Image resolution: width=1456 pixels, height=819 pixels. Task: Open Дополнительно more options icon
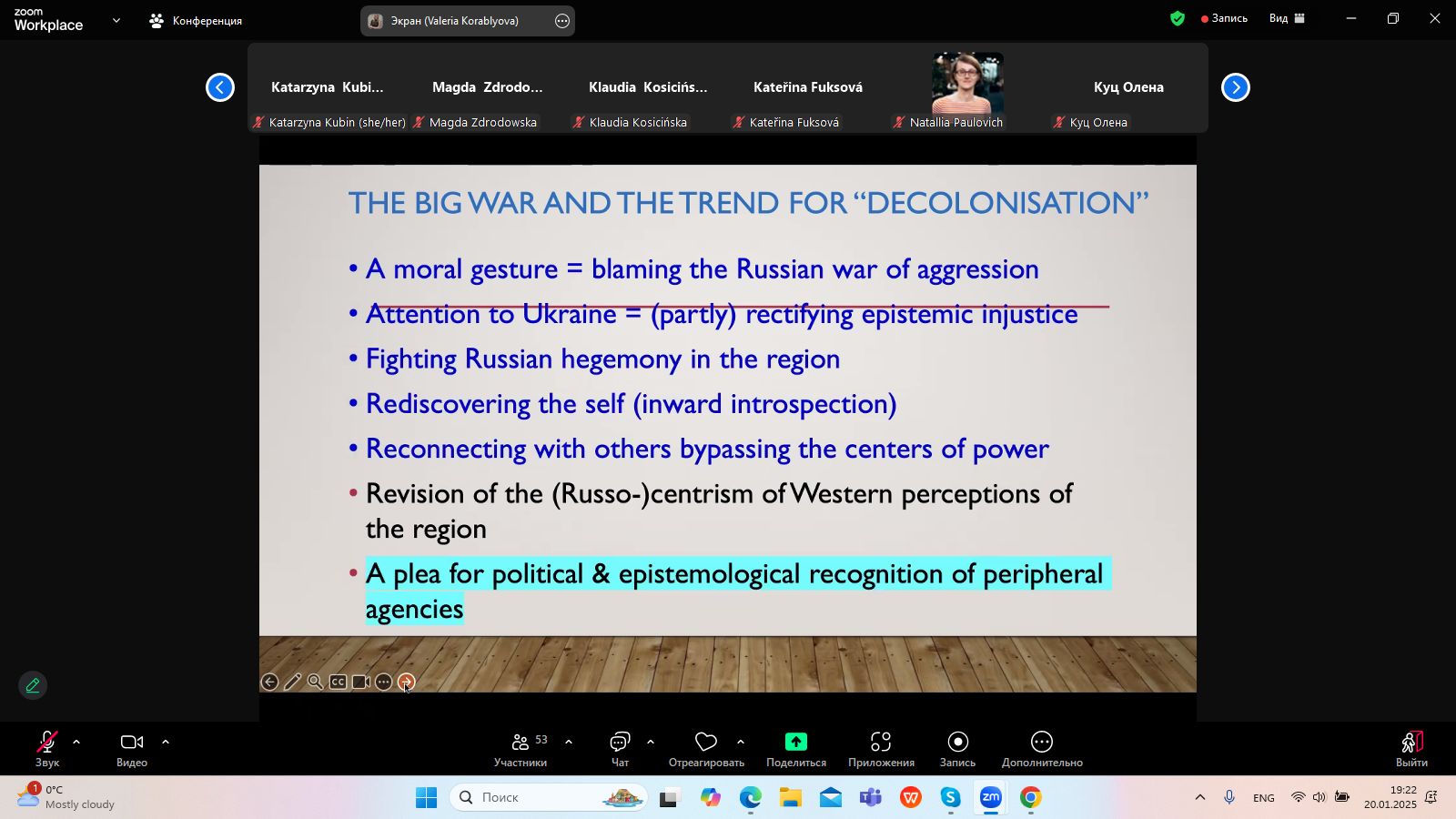point(1042,743)
